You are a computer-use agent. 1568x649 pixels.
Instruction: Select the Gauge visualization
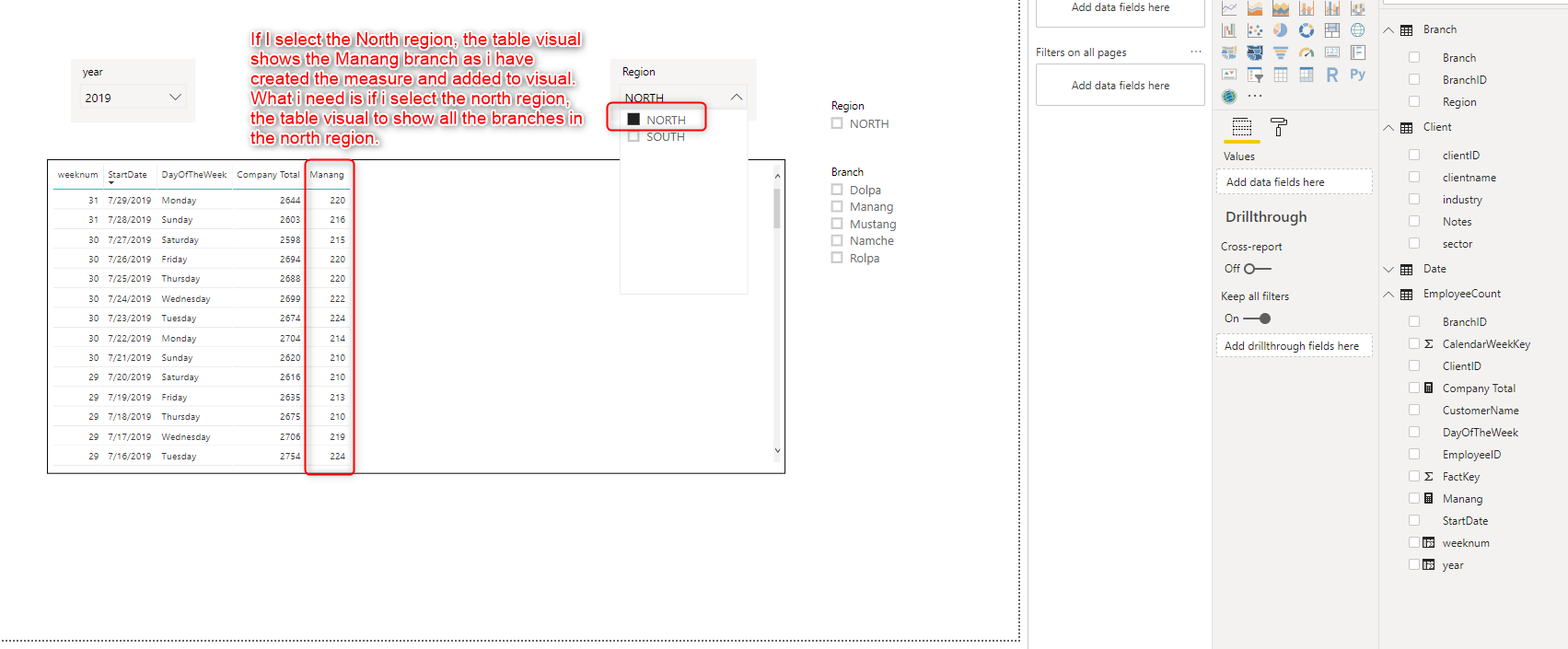(1307, 52)
